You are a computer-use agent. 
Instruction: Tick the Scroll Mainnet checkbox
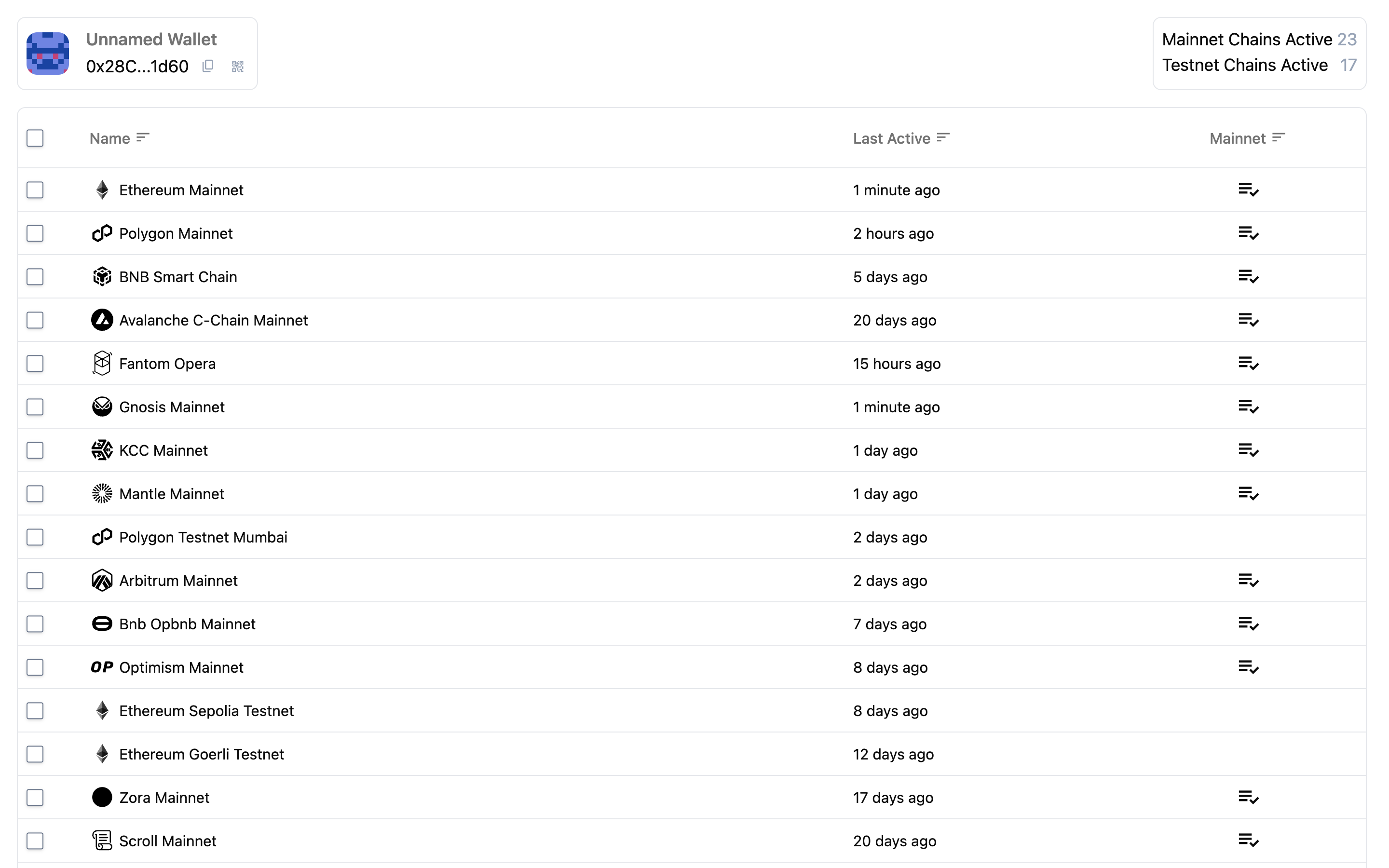pyautogui.click(x=35, y=841)
